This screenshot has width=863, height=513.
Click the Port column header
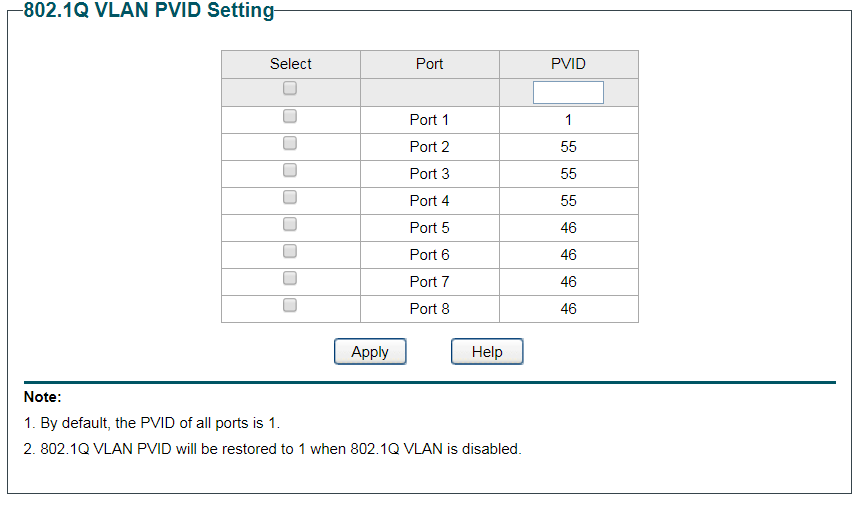pos(429,64)
